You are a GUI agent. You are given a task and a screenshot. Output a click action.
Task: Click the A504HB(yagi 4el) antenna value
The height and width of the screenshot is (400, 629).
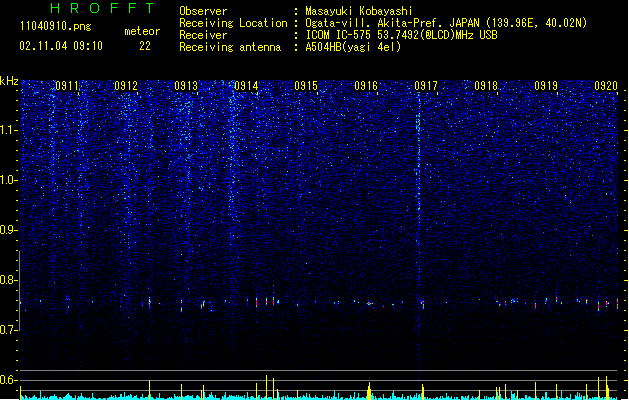353,47
